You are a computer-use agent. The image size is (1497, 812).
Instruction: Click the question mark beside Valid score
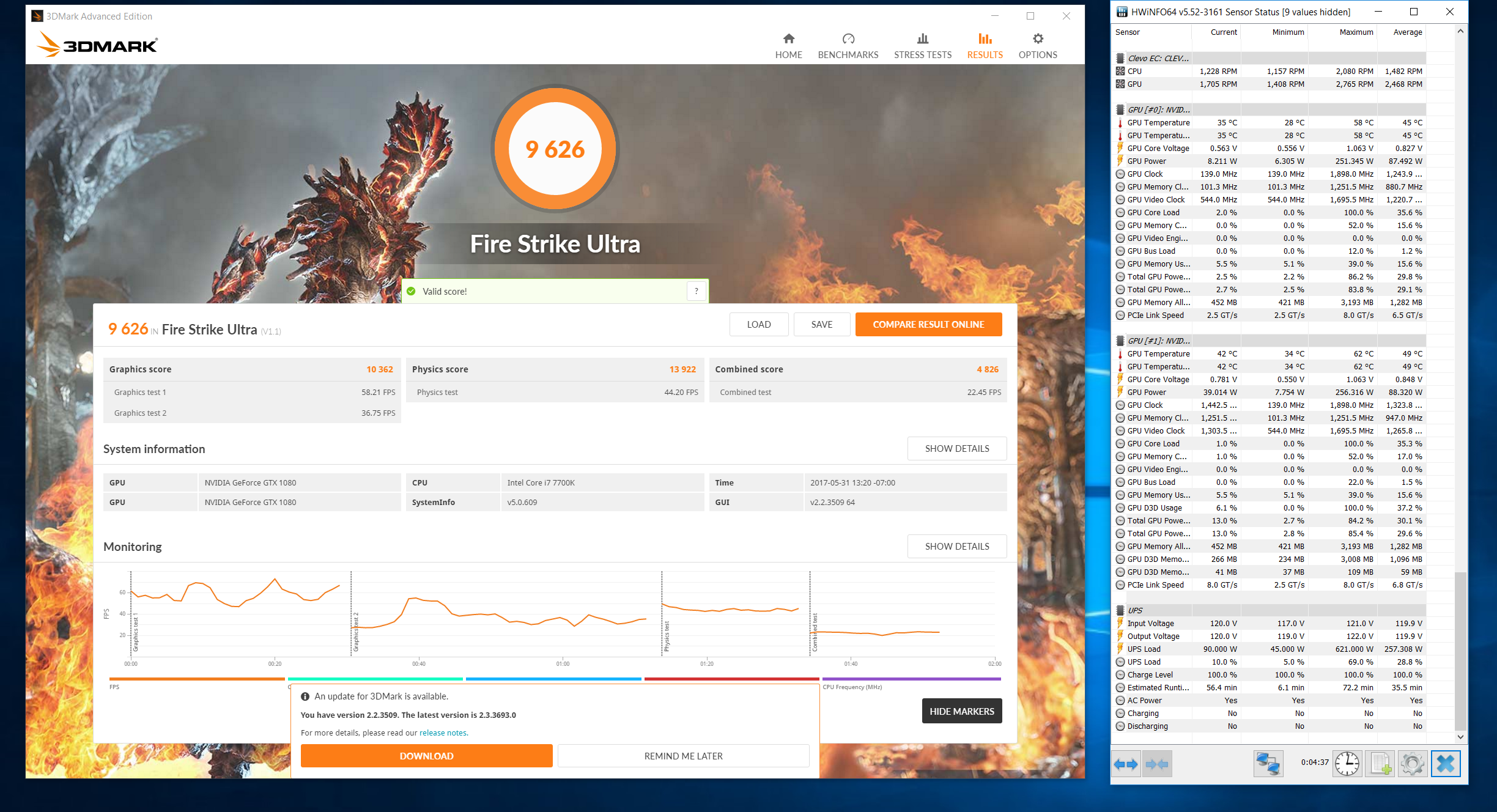[x=696, y=291]
